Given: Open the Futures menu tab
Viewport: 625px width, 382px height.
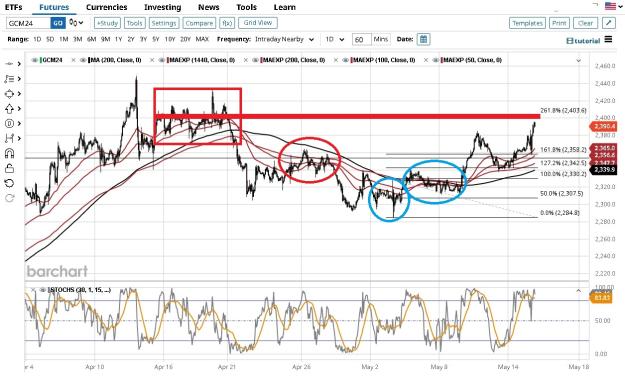Looking at the screenshot, I should (x=54, y=7).
